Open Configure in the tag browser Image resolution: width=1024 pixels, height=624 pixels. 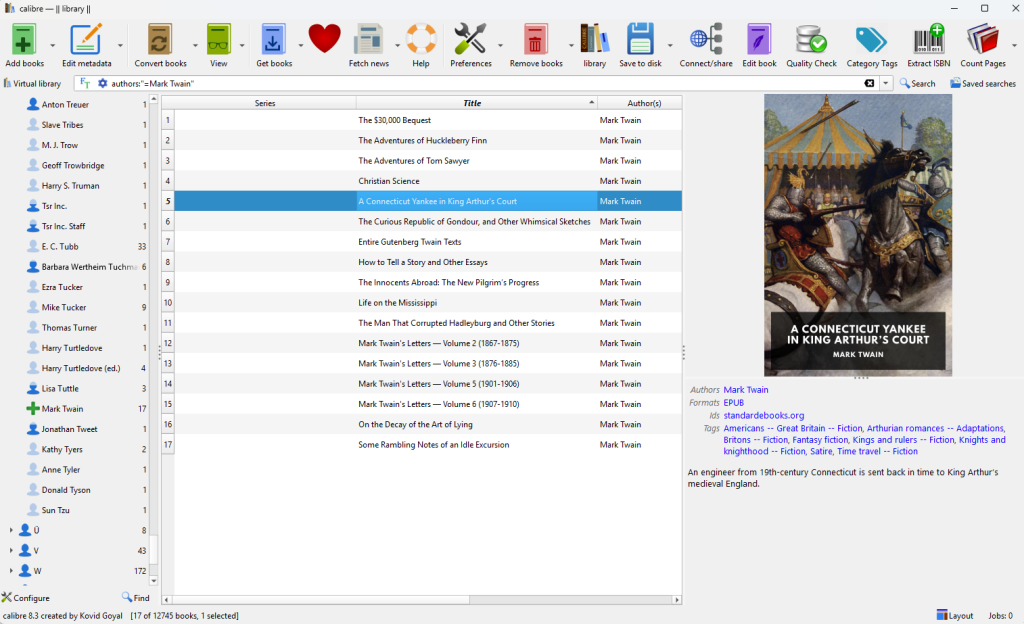[25, 598]
